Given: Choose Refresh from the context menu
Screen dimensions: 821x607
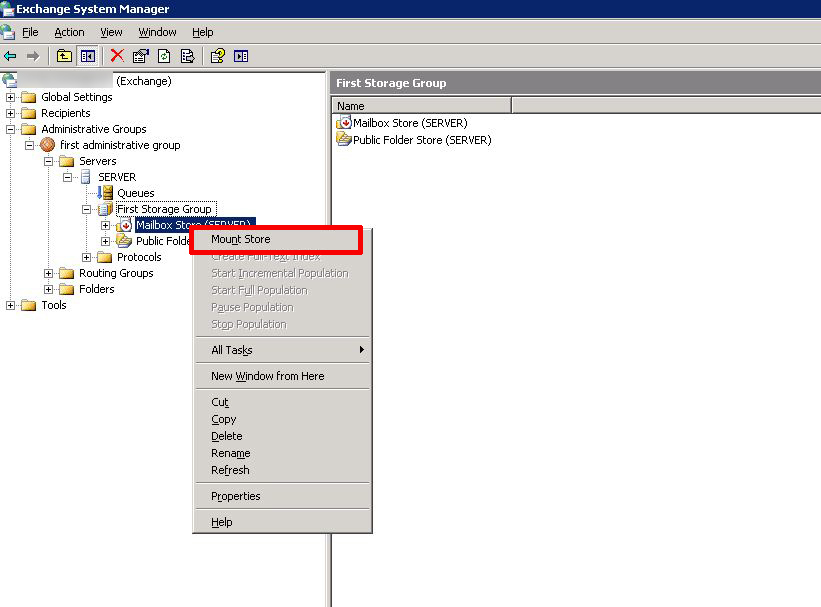Looking at the screenshot, I should (x=282, y=470).
